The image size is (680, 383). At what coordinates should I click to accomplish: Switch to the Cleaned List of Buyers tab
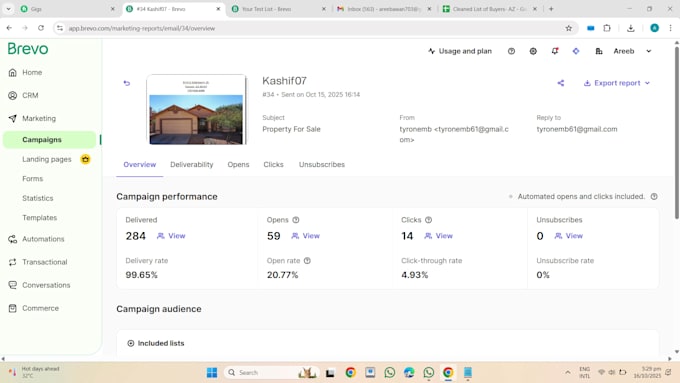point(489,9)
